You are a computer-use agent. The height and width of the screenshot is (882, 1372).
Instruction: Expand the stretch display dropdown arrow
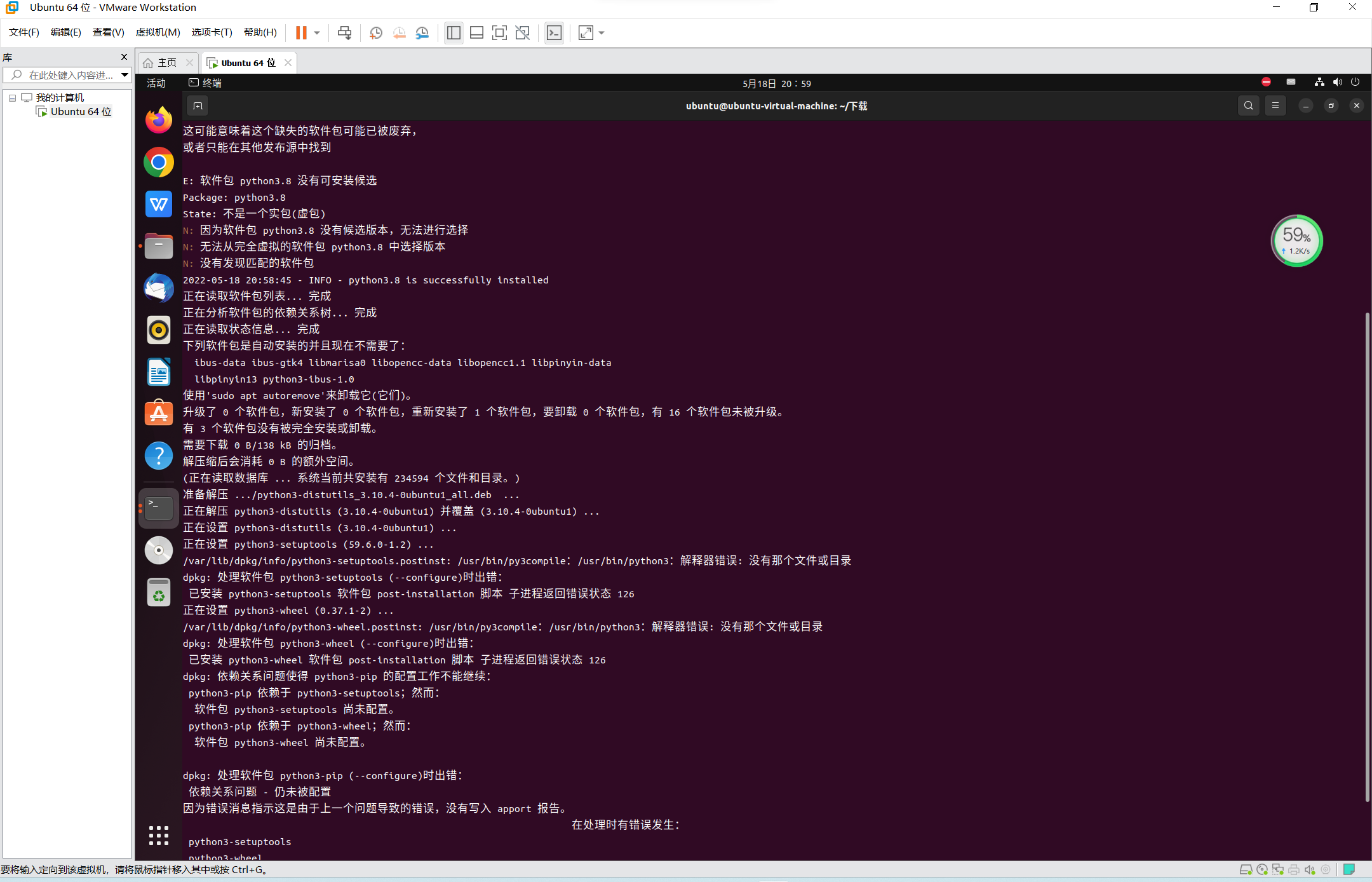(602, 32)
